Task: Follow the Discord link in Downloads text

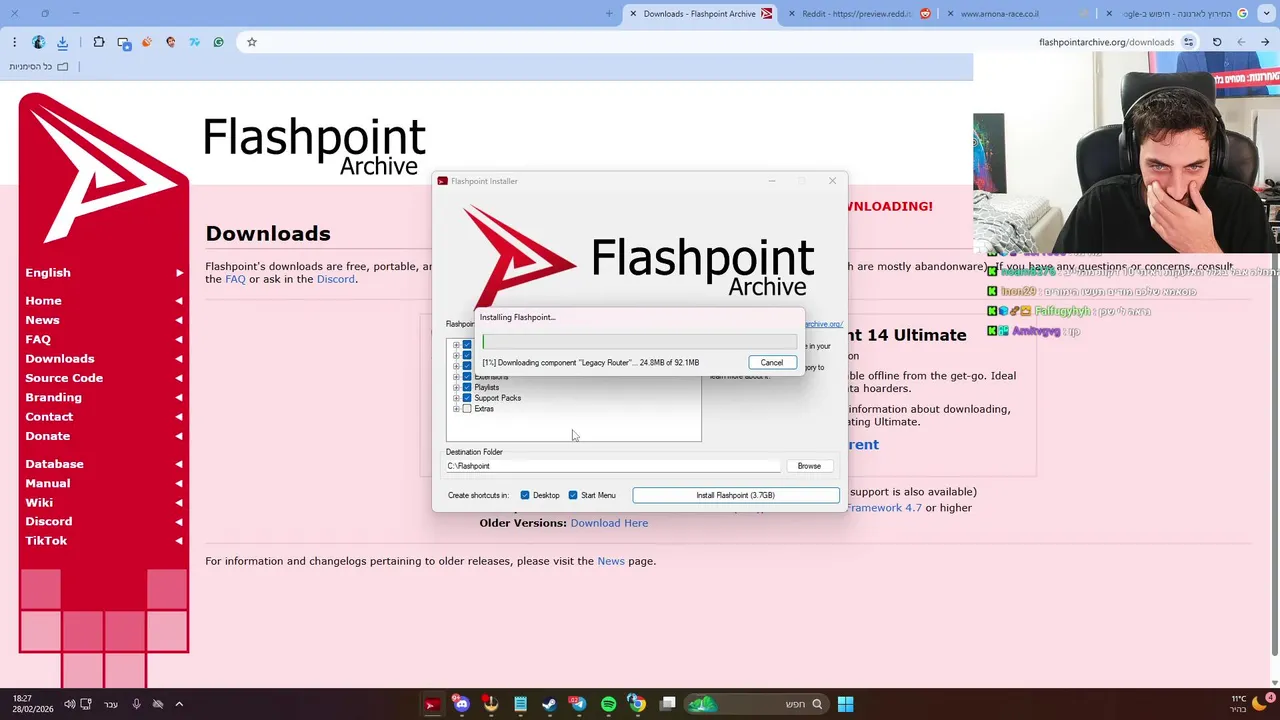Action: pyautogui.click(x=336, y=279)
